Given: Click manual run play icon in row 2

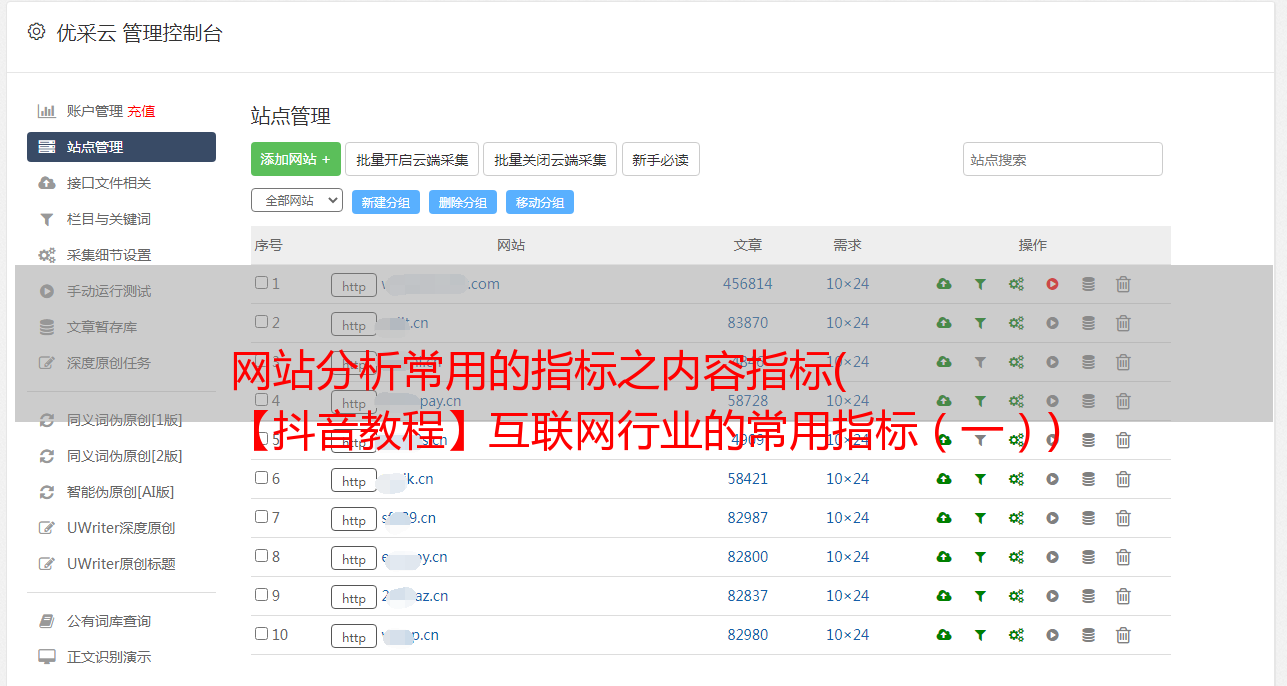Looking at the screenshot, I should 1052,323.
